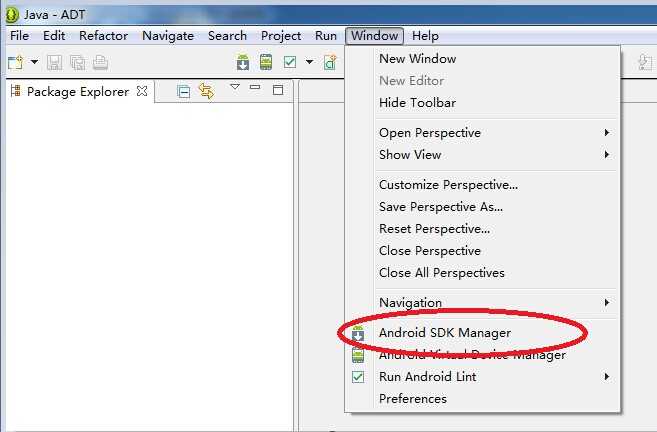Choose Hide Toolbar menu entry
The image size is (657, 432).
coord(482,103)
